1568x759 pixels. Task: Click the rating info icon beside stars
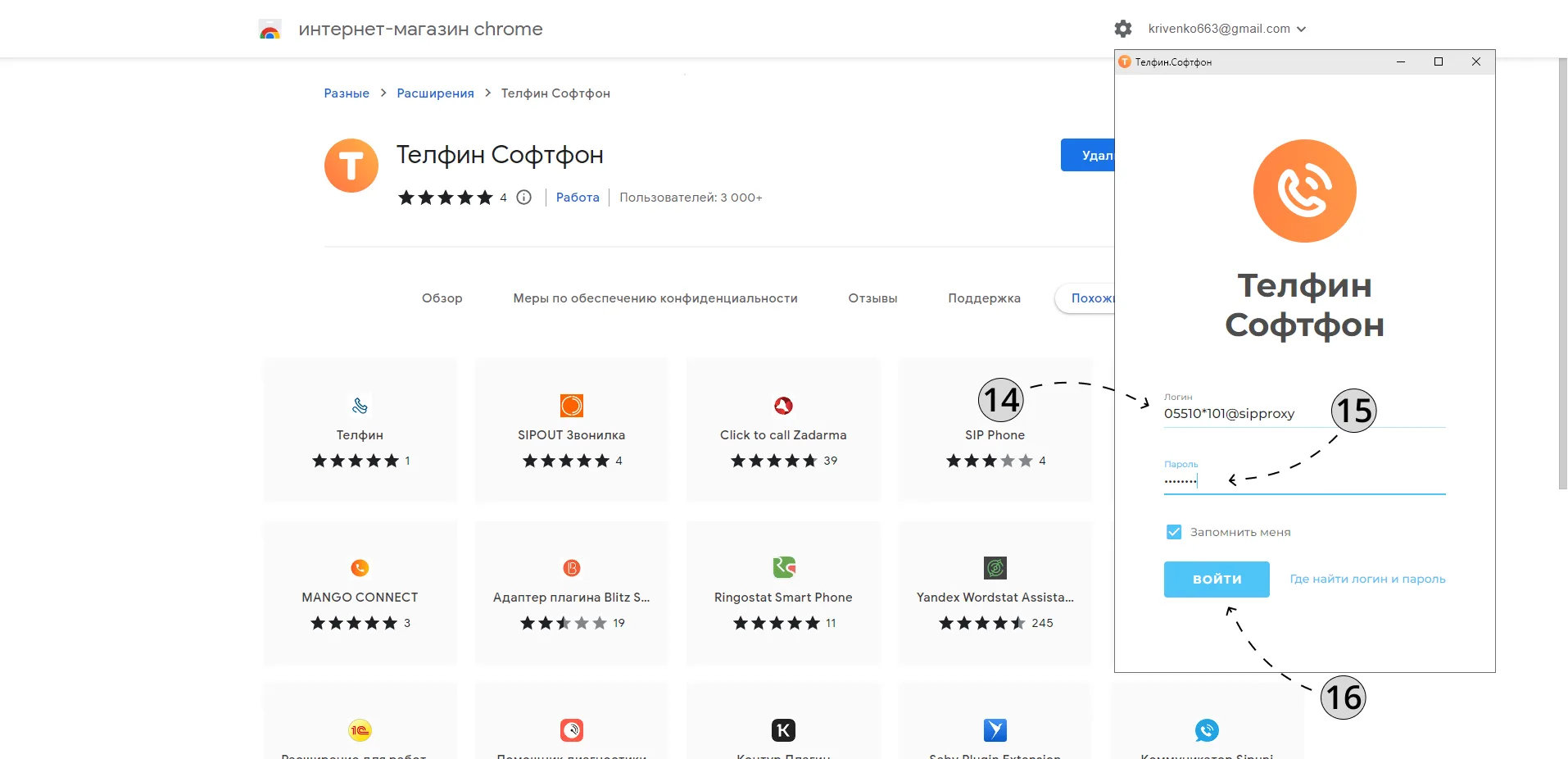coord(523,198)
